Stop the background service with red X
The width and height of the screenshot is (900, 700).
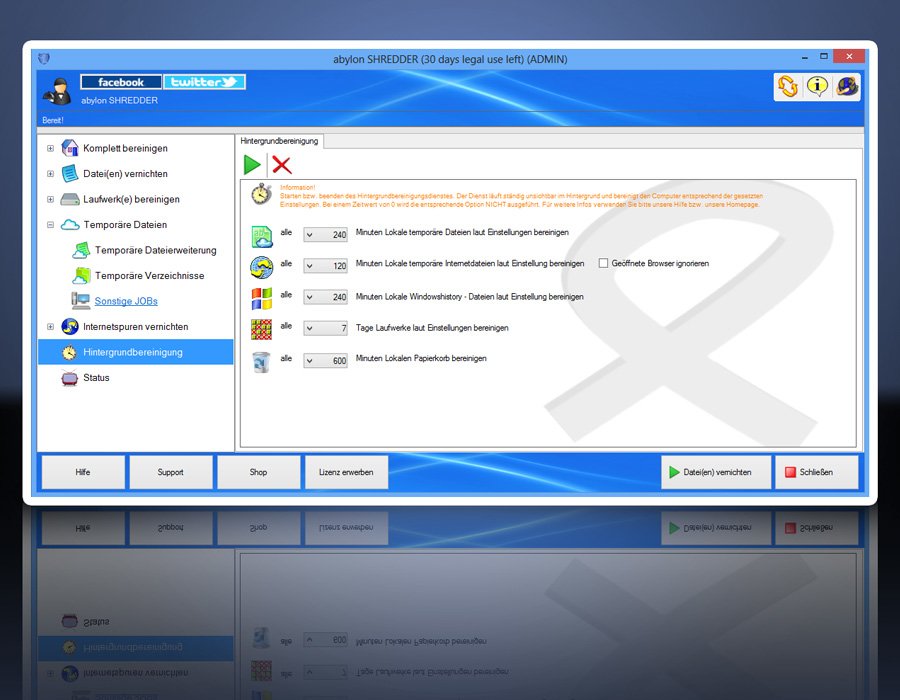pos(281,165)
